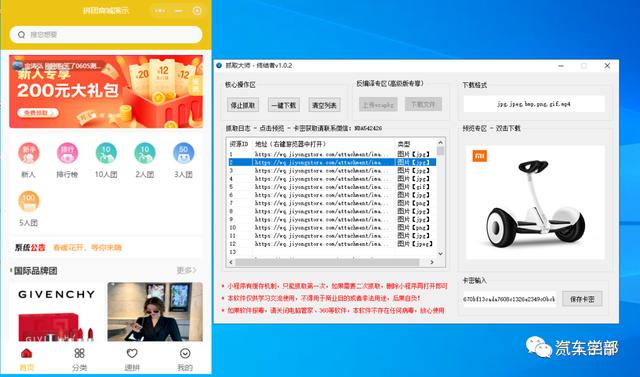Open the mini program three-dots menu
Viewport: 640px width, 377px height.
point(160,11)
